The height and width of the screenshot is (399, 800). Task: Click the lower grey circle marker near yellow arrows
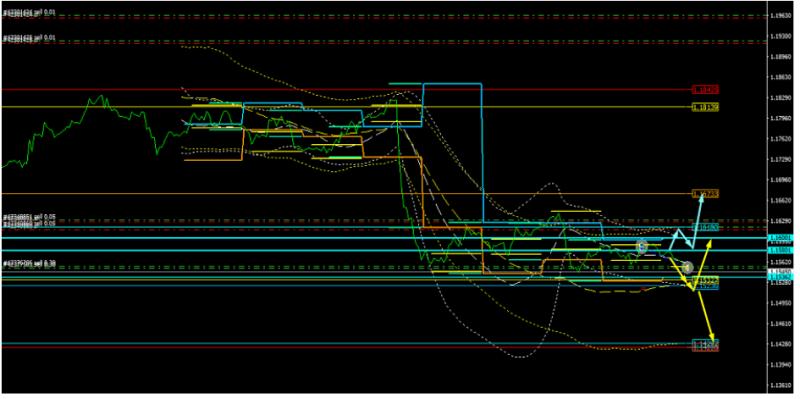[x=687, y=267]
